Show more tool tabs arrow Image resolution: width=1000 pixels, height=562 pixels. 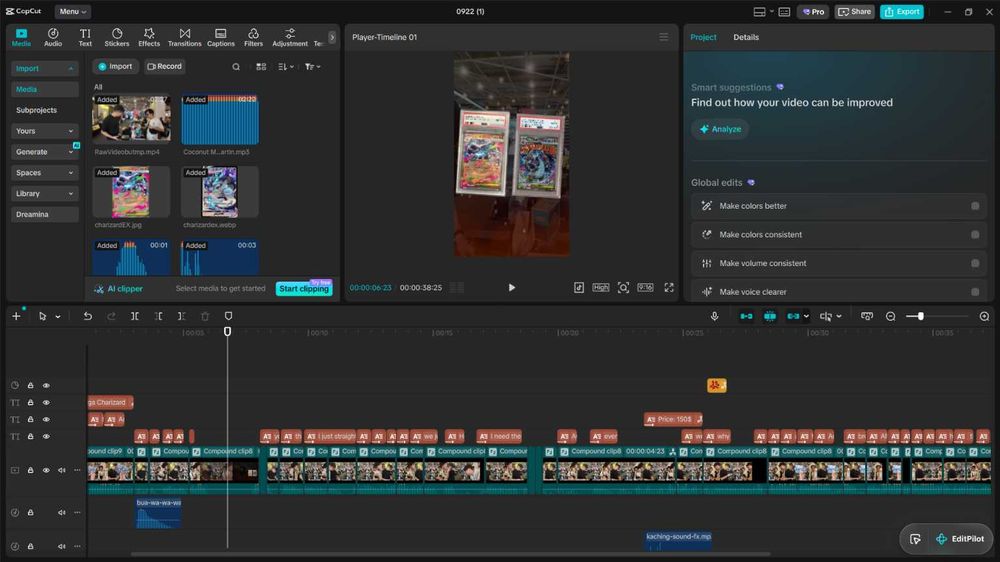(x=332, y=37)
